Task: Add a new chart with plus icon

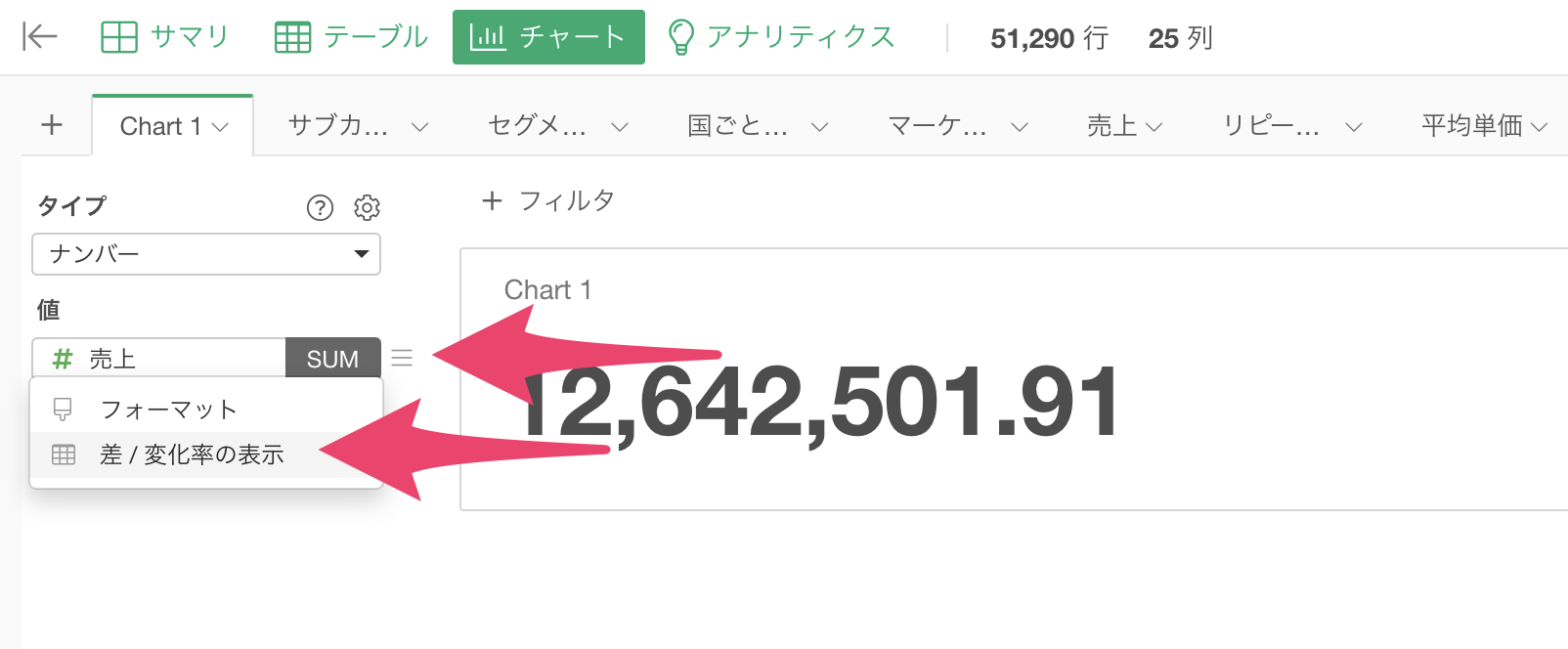Action: 52,125
